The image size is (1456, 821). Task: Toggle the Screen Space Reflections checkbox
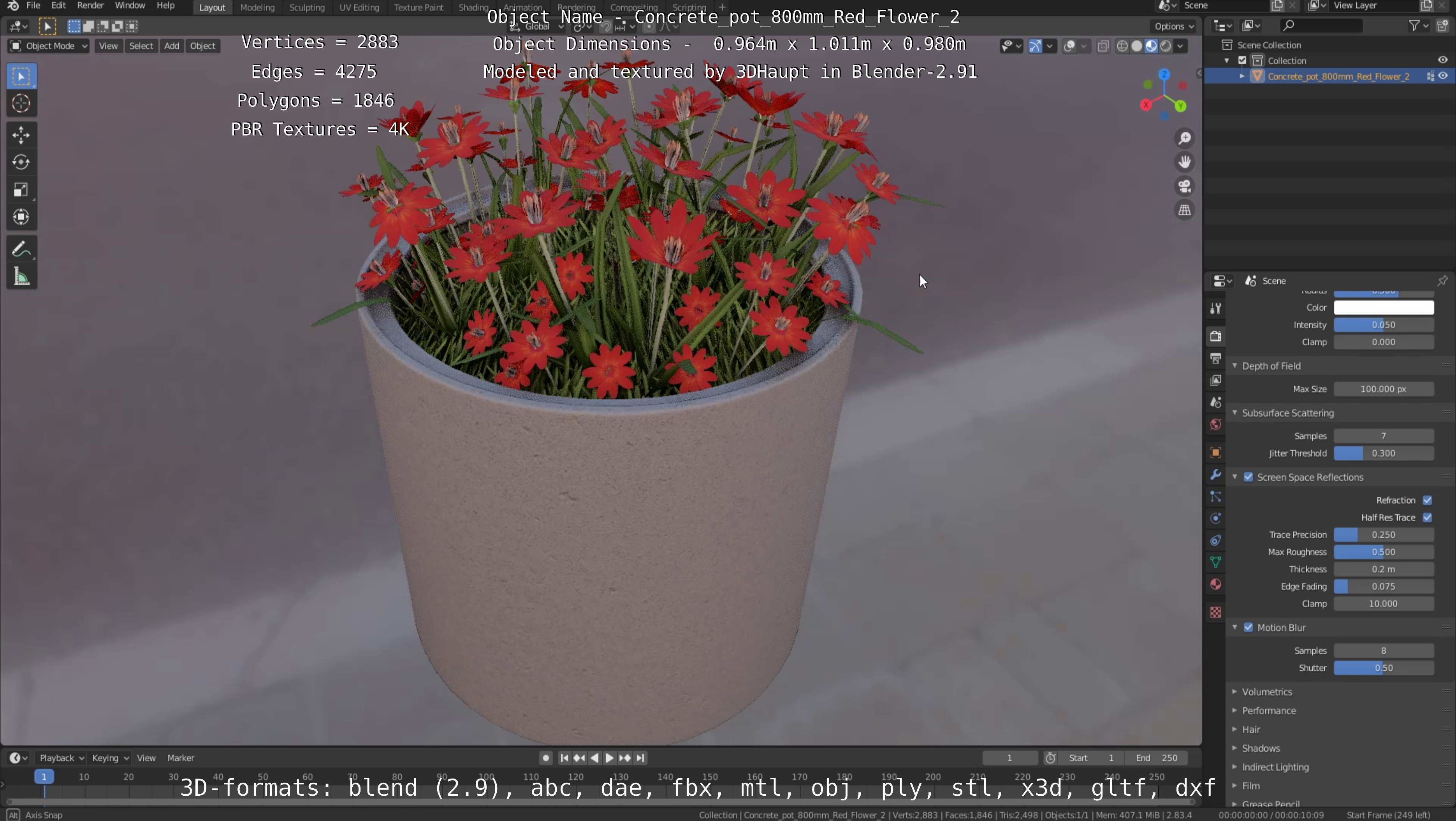pos(1249,478)
